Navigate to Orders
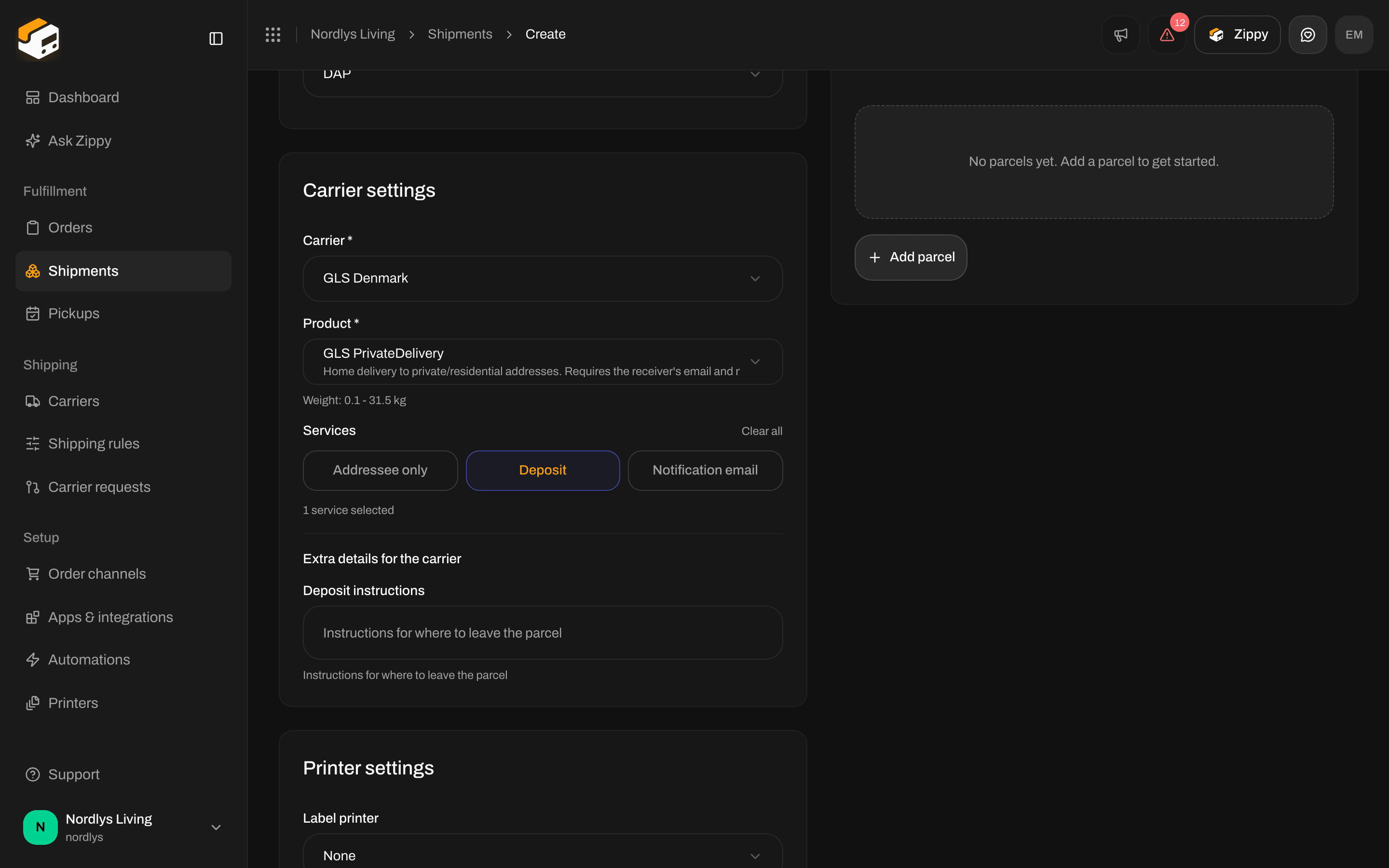 point(123,227)
